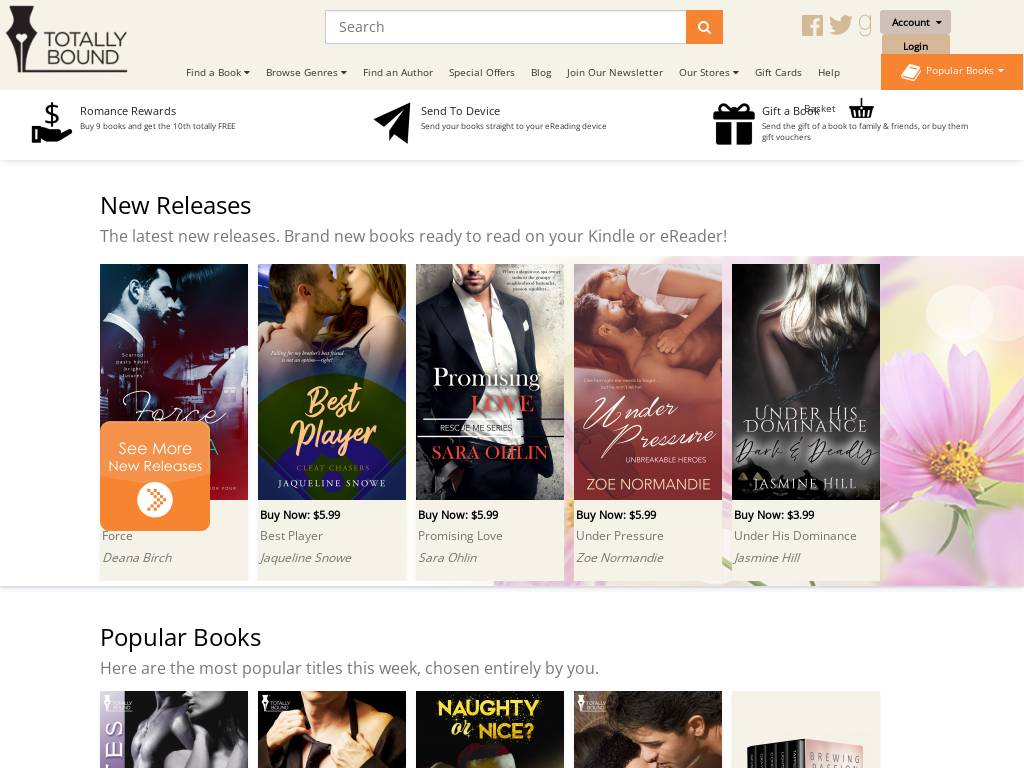Click the Romance Rewards dollar hand icon
This screenshot has height=768, width=1024.
[51, 123]
